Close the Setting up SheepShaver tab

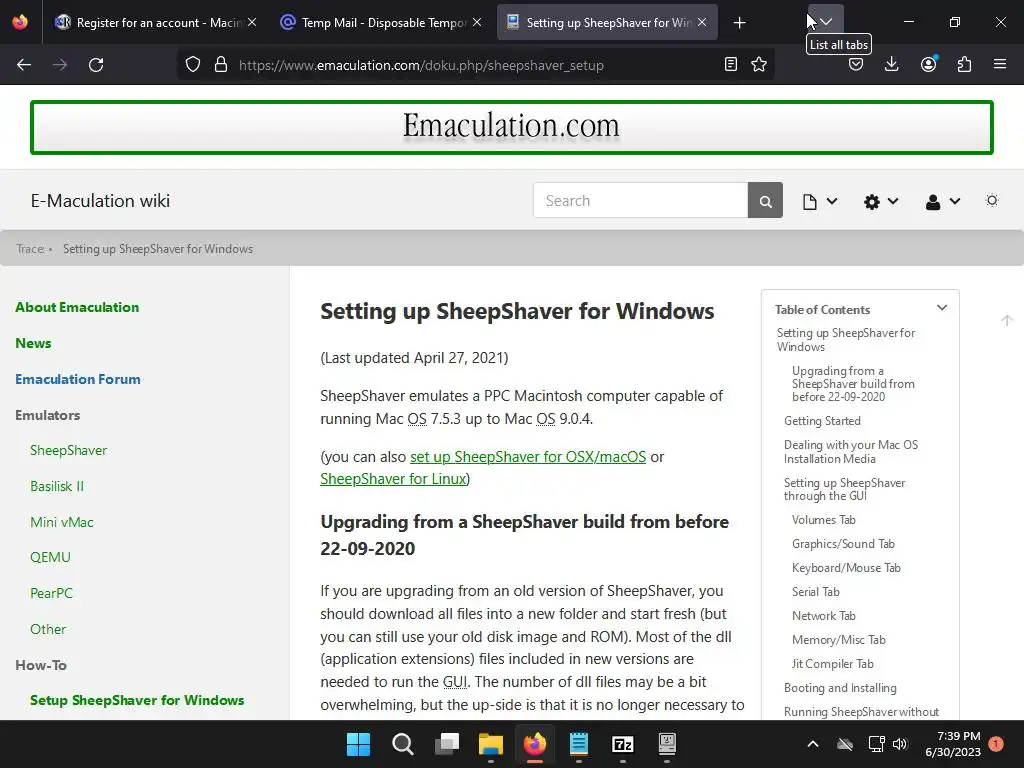(702, 22)
